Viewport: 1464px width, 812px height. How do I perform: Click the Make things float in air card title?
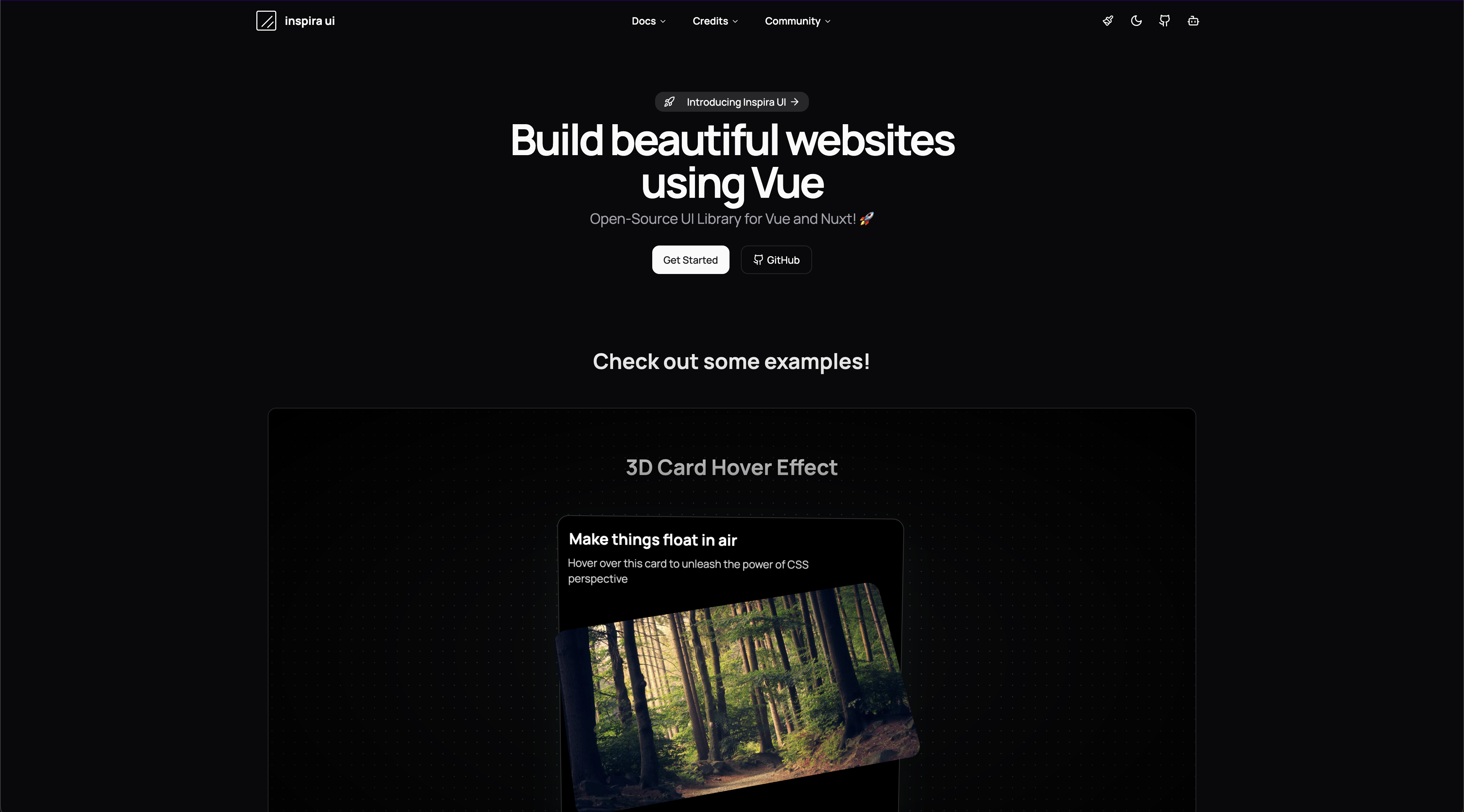point(653,539)
